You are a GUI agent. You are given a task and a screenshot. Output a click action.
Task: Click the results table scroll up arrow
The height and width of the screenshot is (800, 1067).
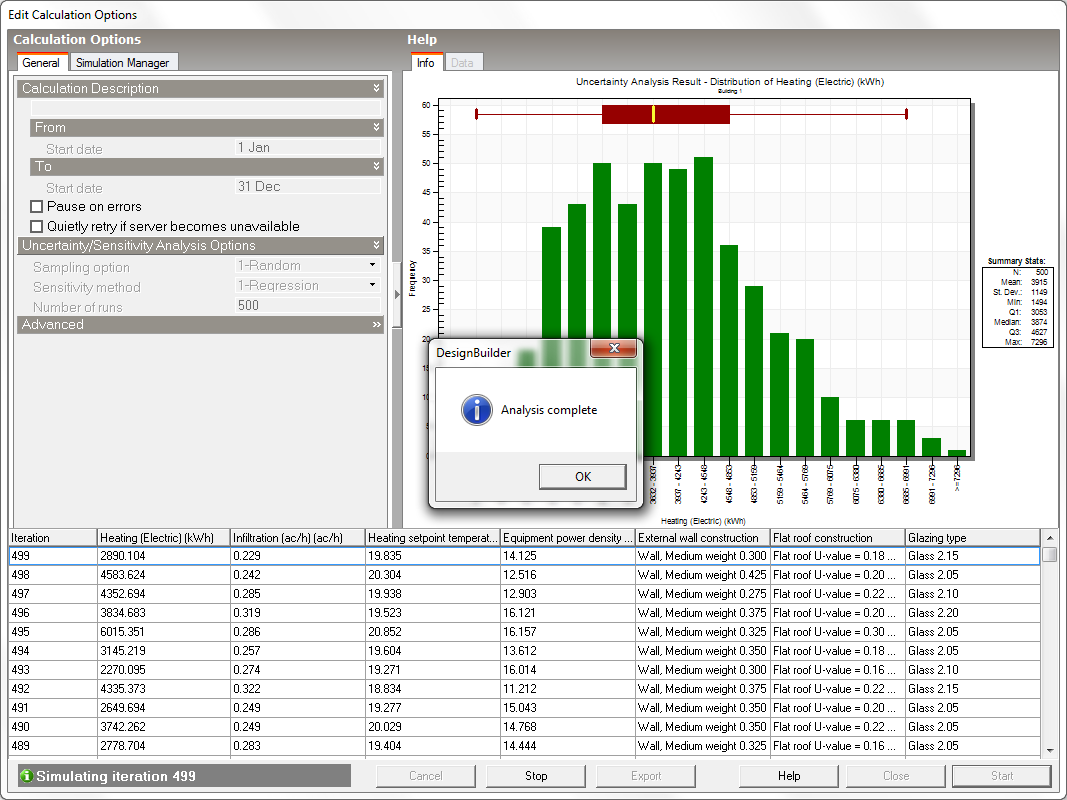[1049, 537]
